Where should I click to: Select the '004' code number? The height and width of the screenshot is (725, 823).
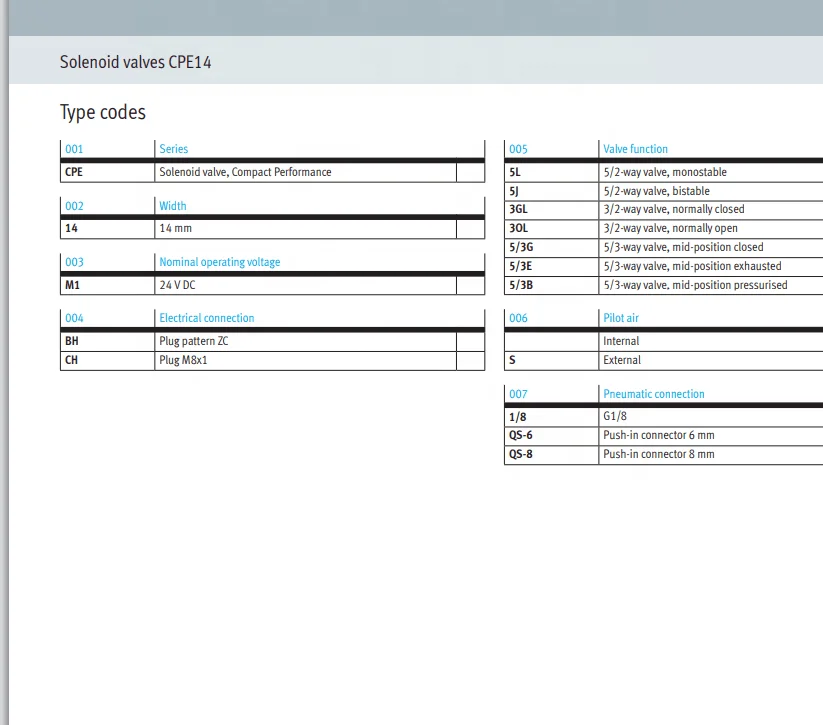tap(74, 318)
